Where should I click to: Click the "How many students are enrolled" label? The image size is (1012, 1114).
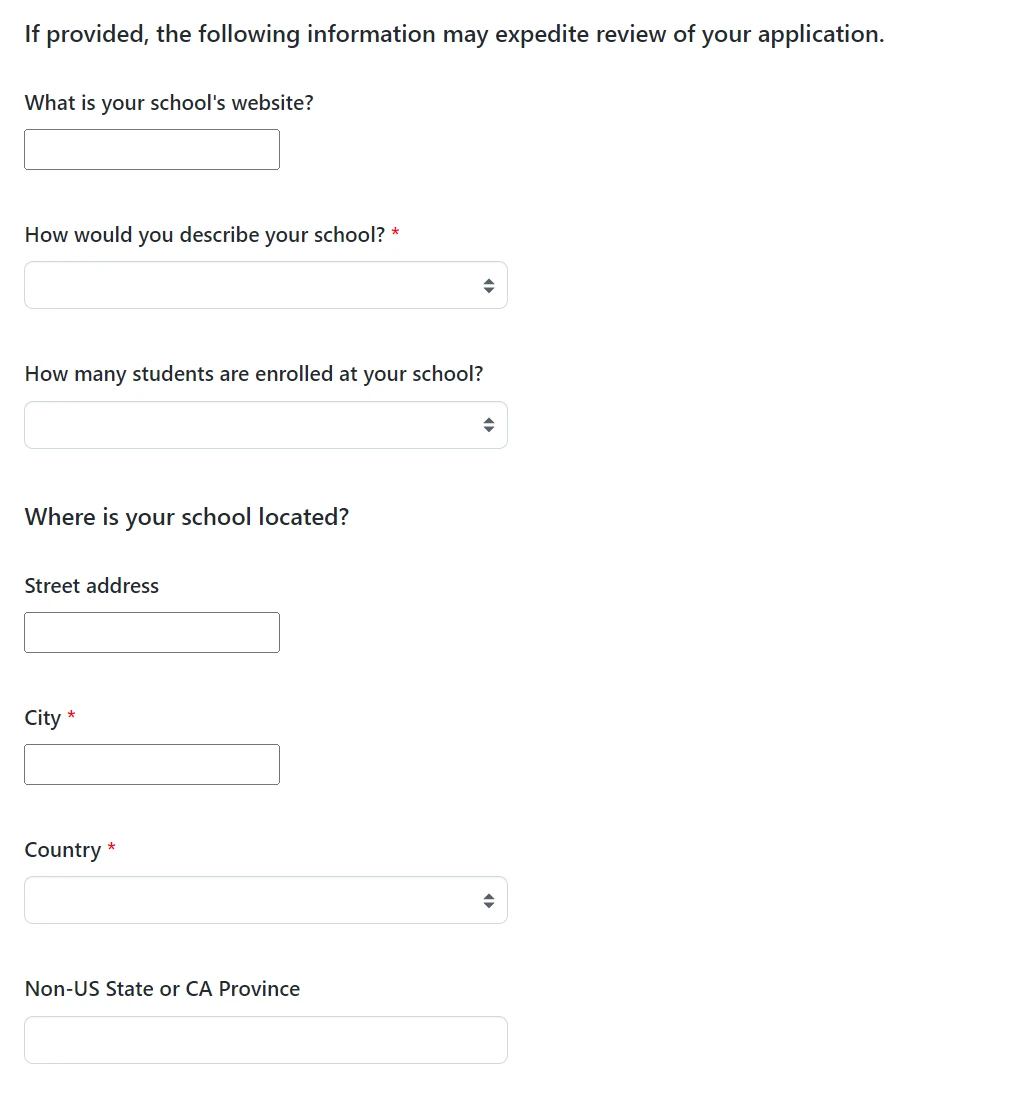click(x=254, y=374)
